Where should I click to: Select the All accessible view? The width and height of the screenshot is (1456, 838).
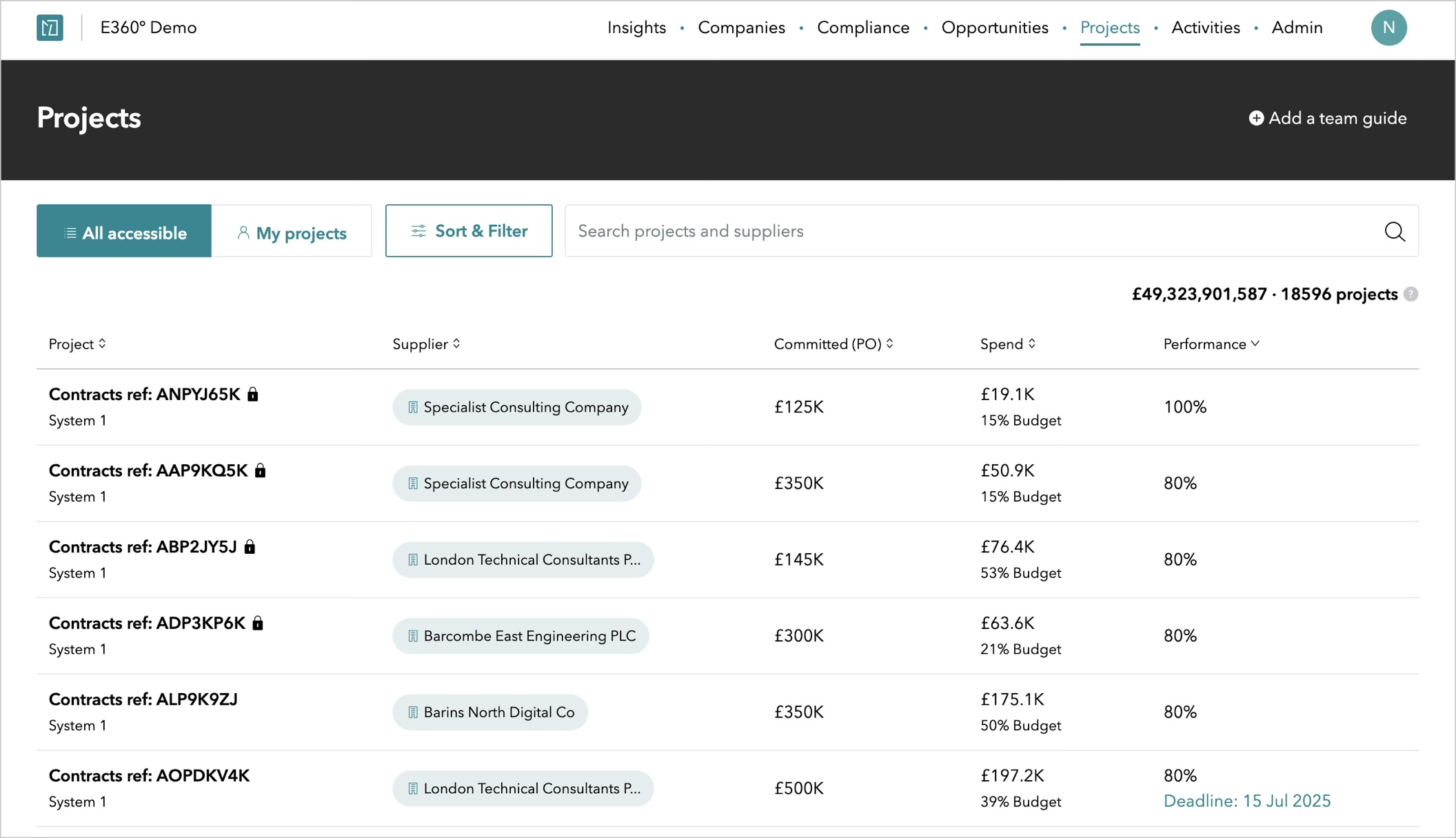click(x=124, y=232)
